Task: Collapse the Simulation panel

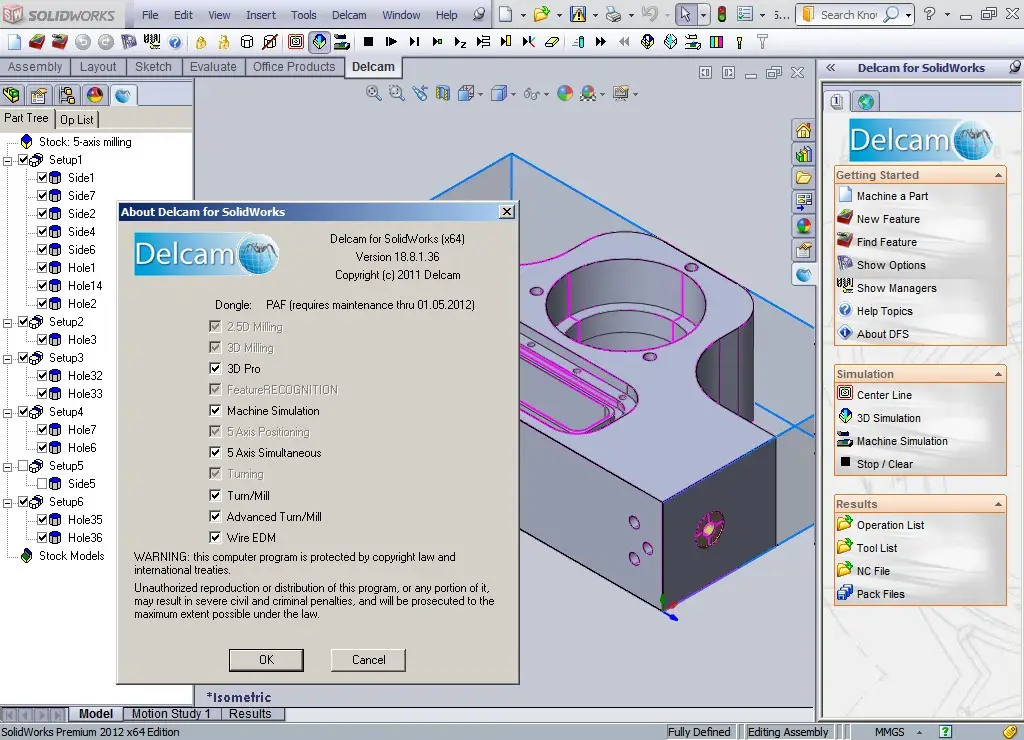Action: pyautogui.click(x=998, y=374)
